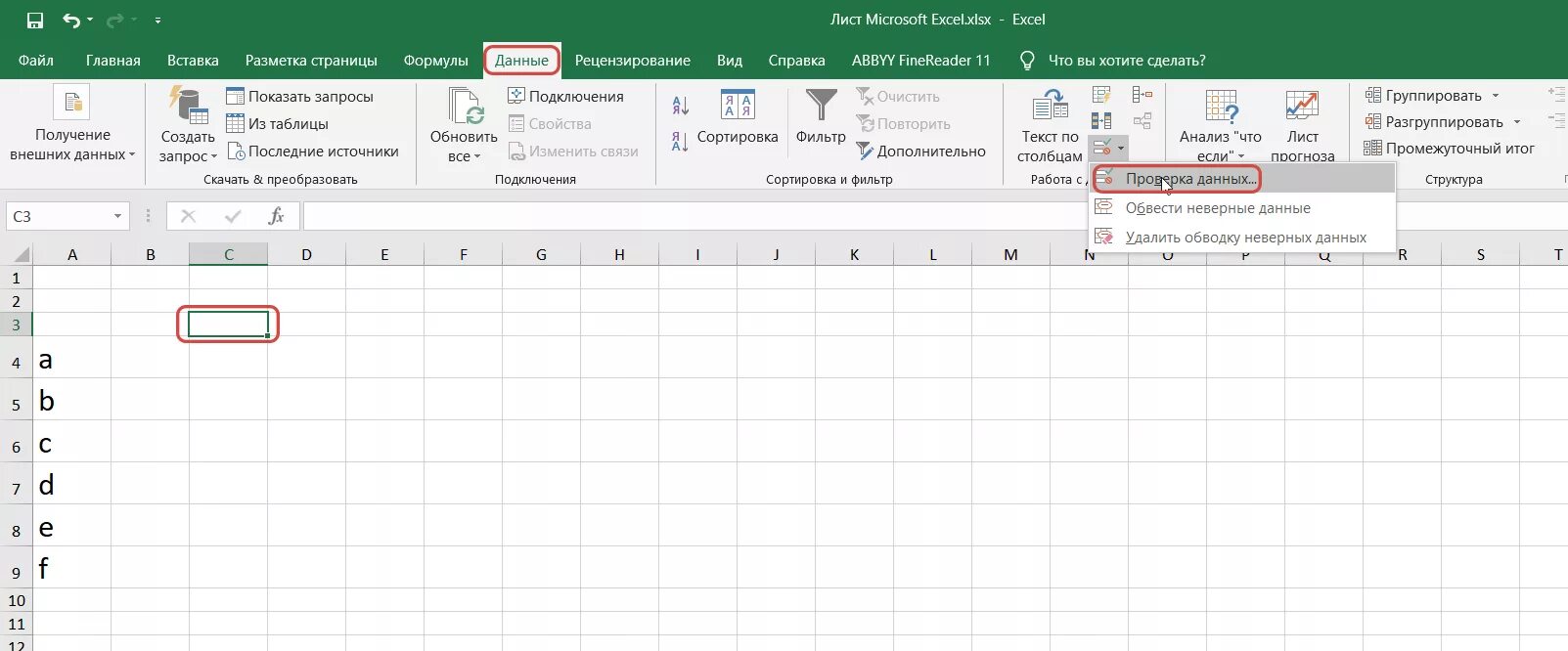Click the cell containing 'a'

click(72, 358)
